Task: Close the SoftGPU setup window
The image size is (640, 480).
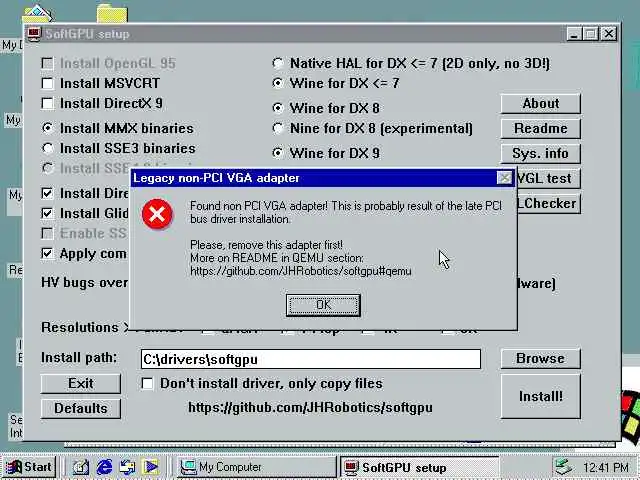Action: pos(609,33)
